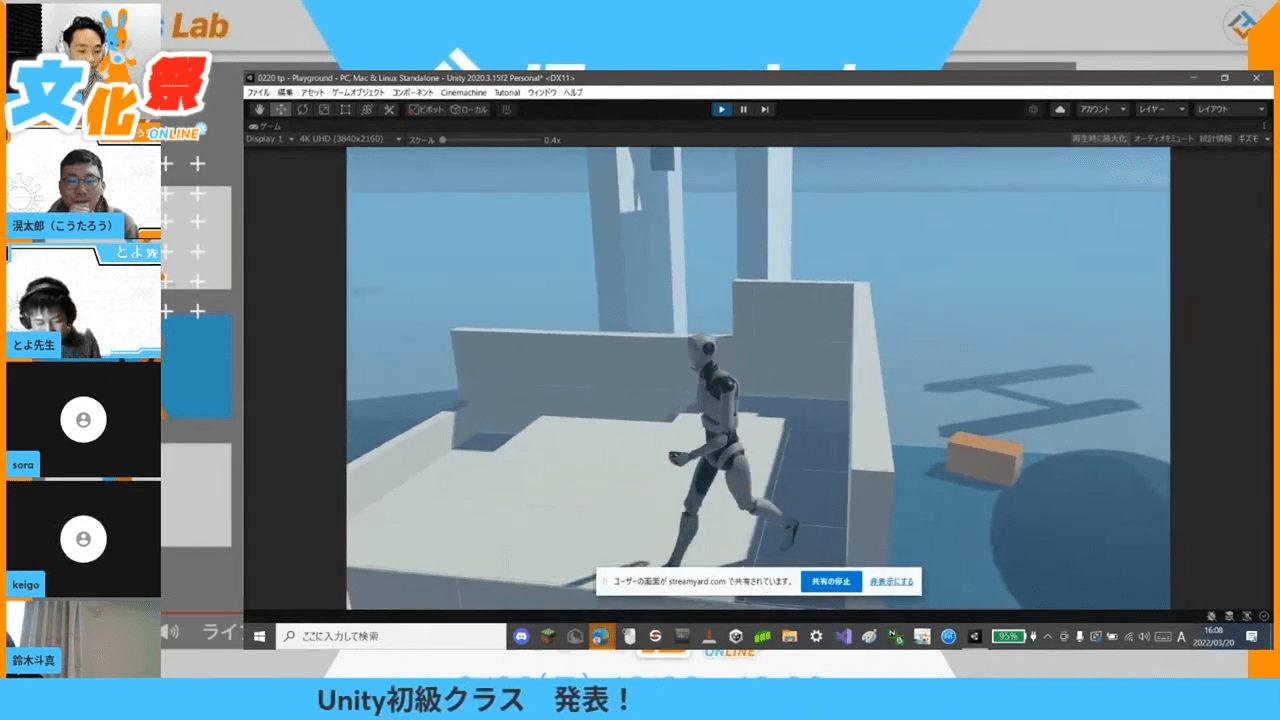This screenshot has height=720, width=1280.
Task: Expand the レイアウト layout dropdown
Action: 1231,109
